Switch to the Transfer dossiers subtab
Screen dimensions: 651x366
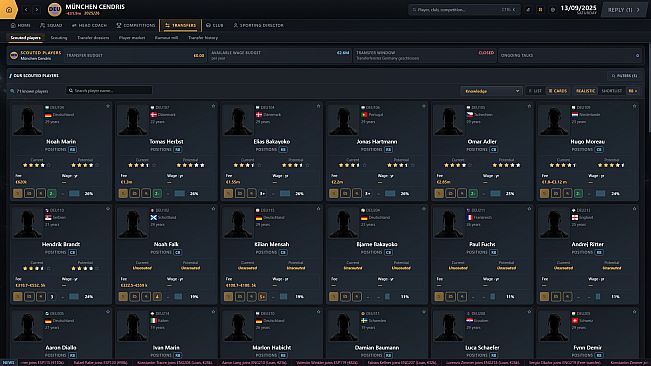tap(93, 38)
